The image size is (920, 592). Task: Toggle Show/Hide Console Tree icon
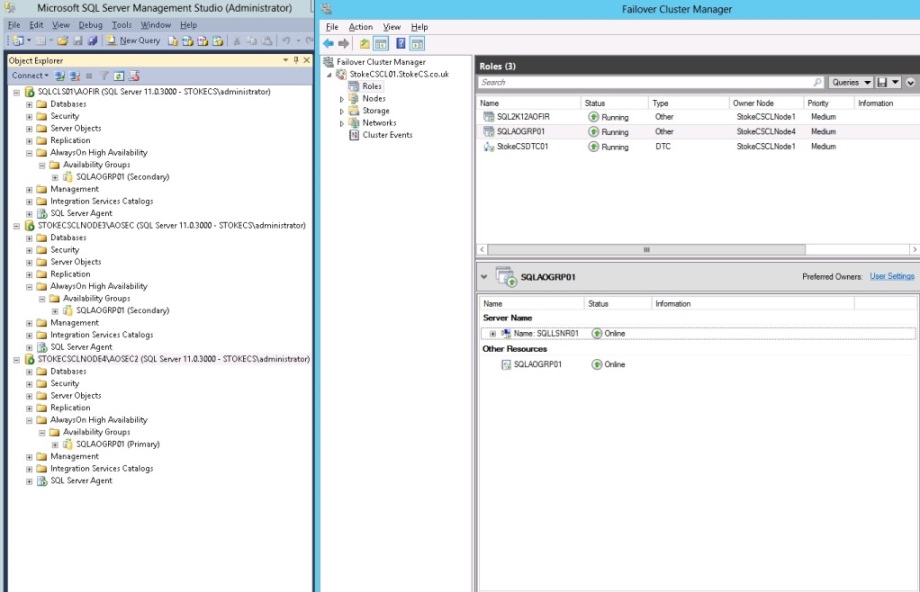[x=381, y=43]
